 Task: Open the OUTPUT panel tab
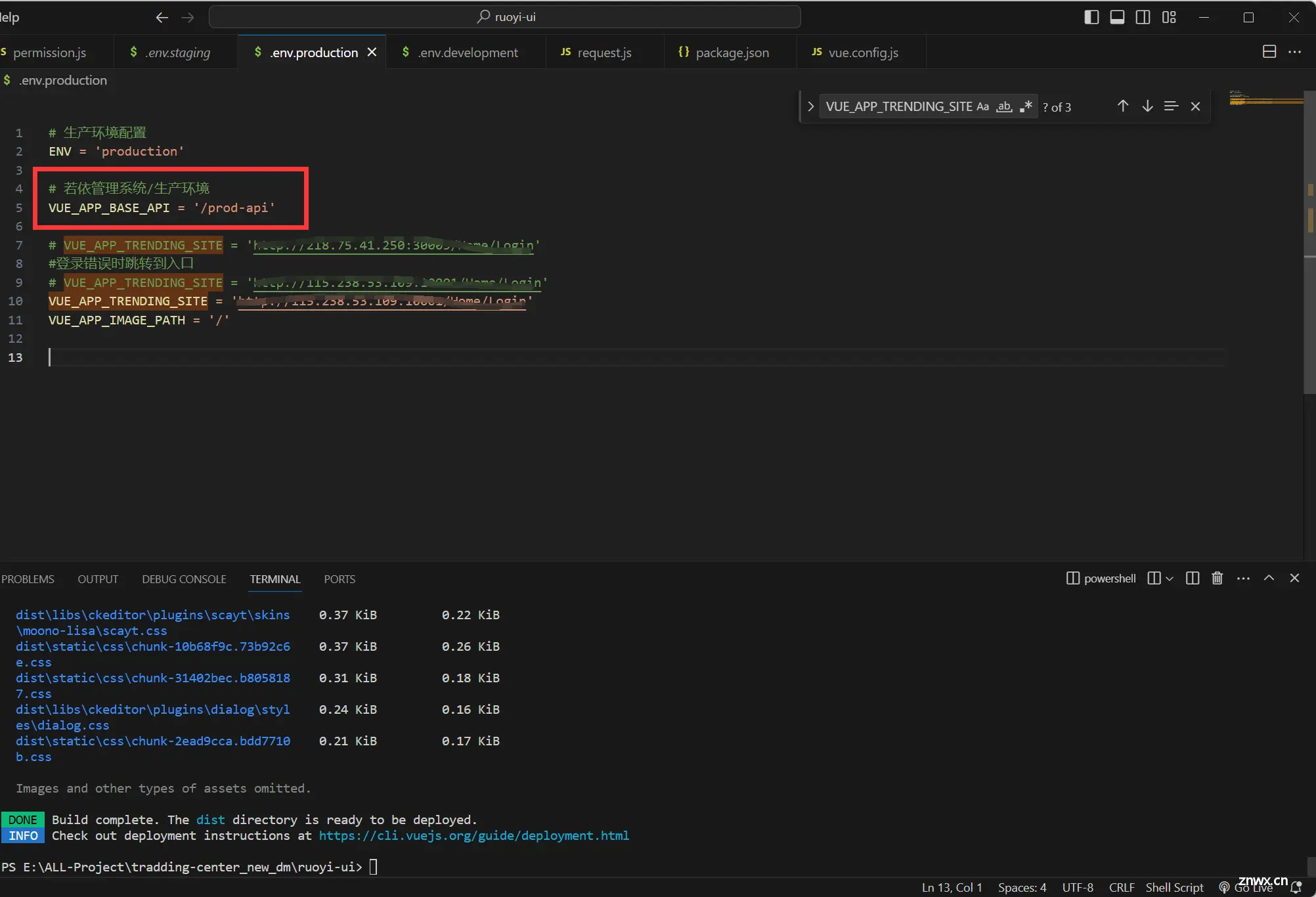[98, 579]
